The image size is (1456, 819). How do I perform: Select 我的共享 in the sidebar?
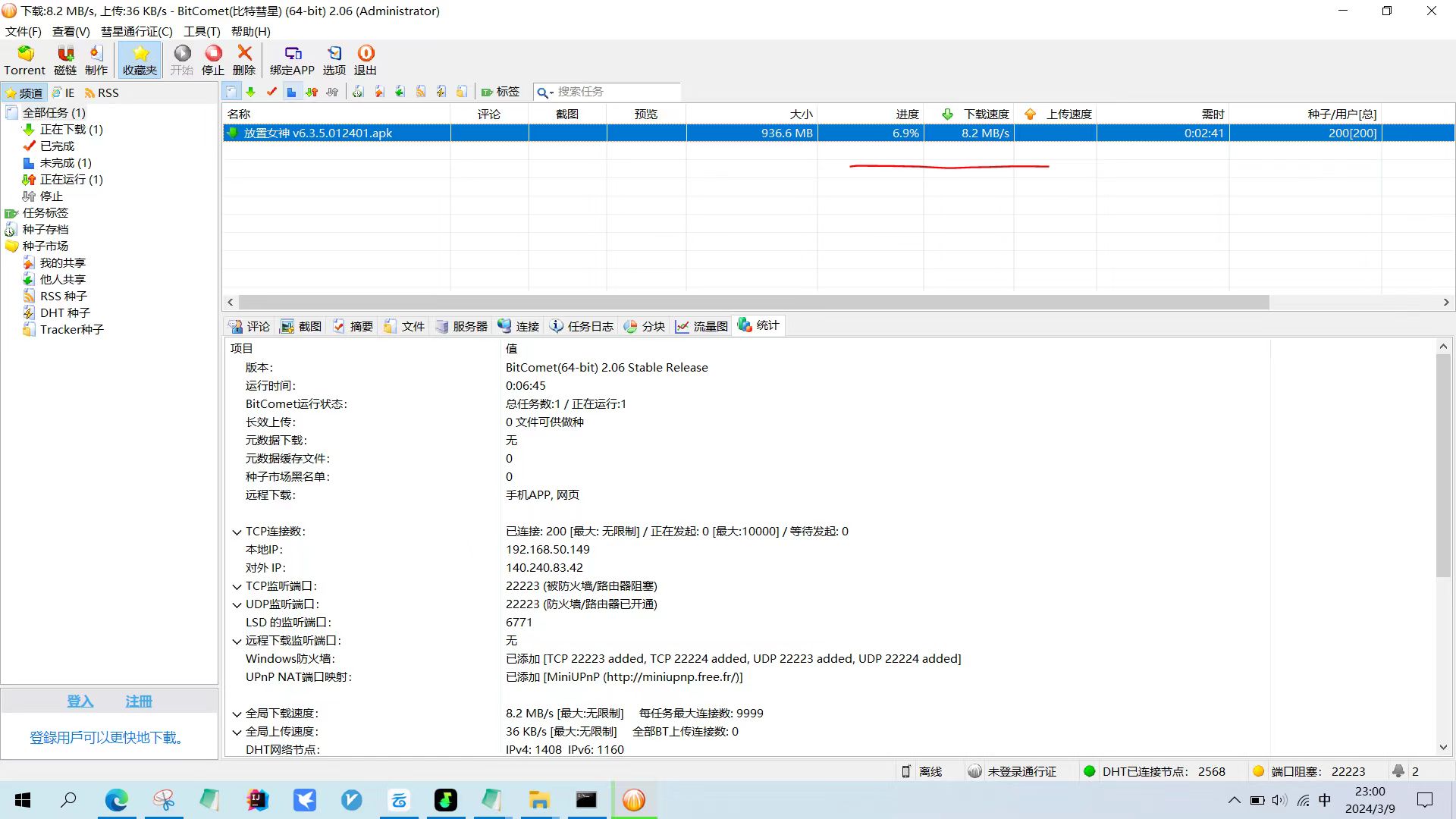[x=62, y=263]
